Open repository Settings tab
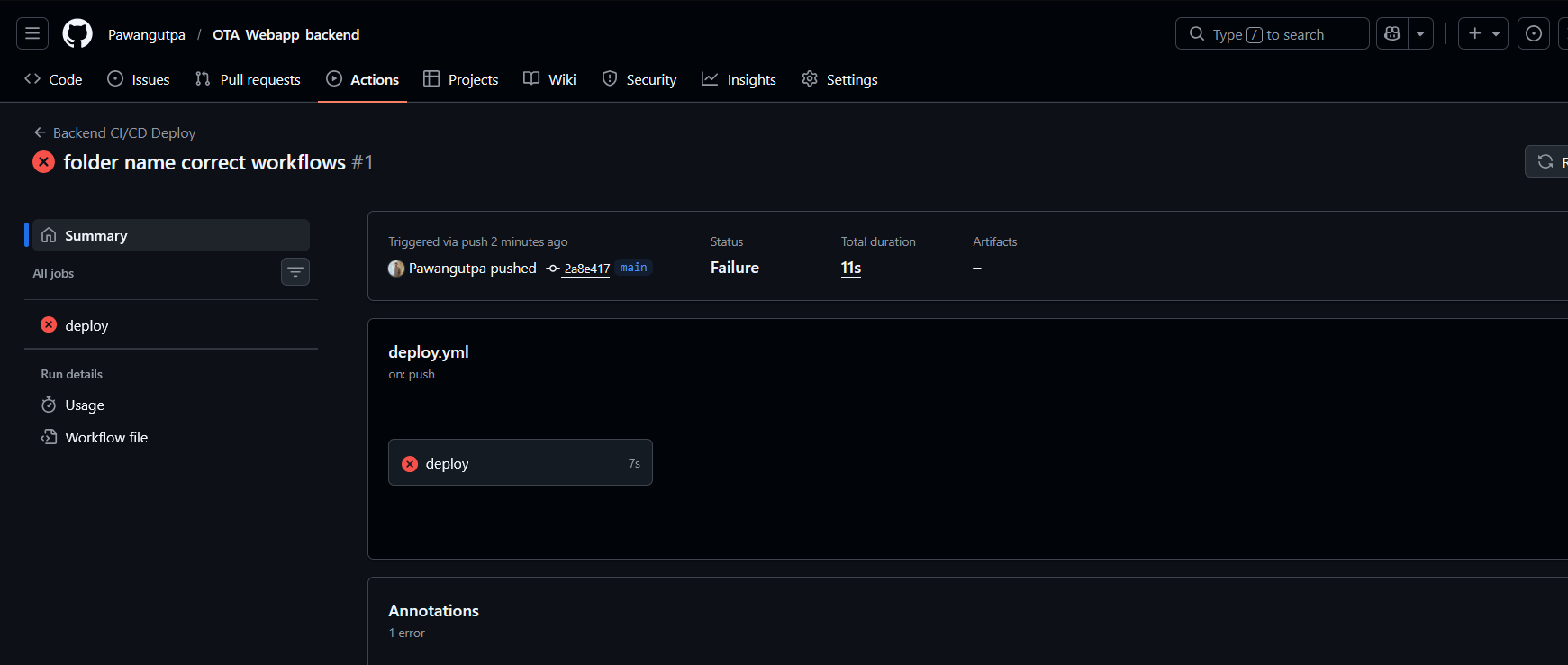The width and height of the screenshot is (1568, 665). point(840,79)
